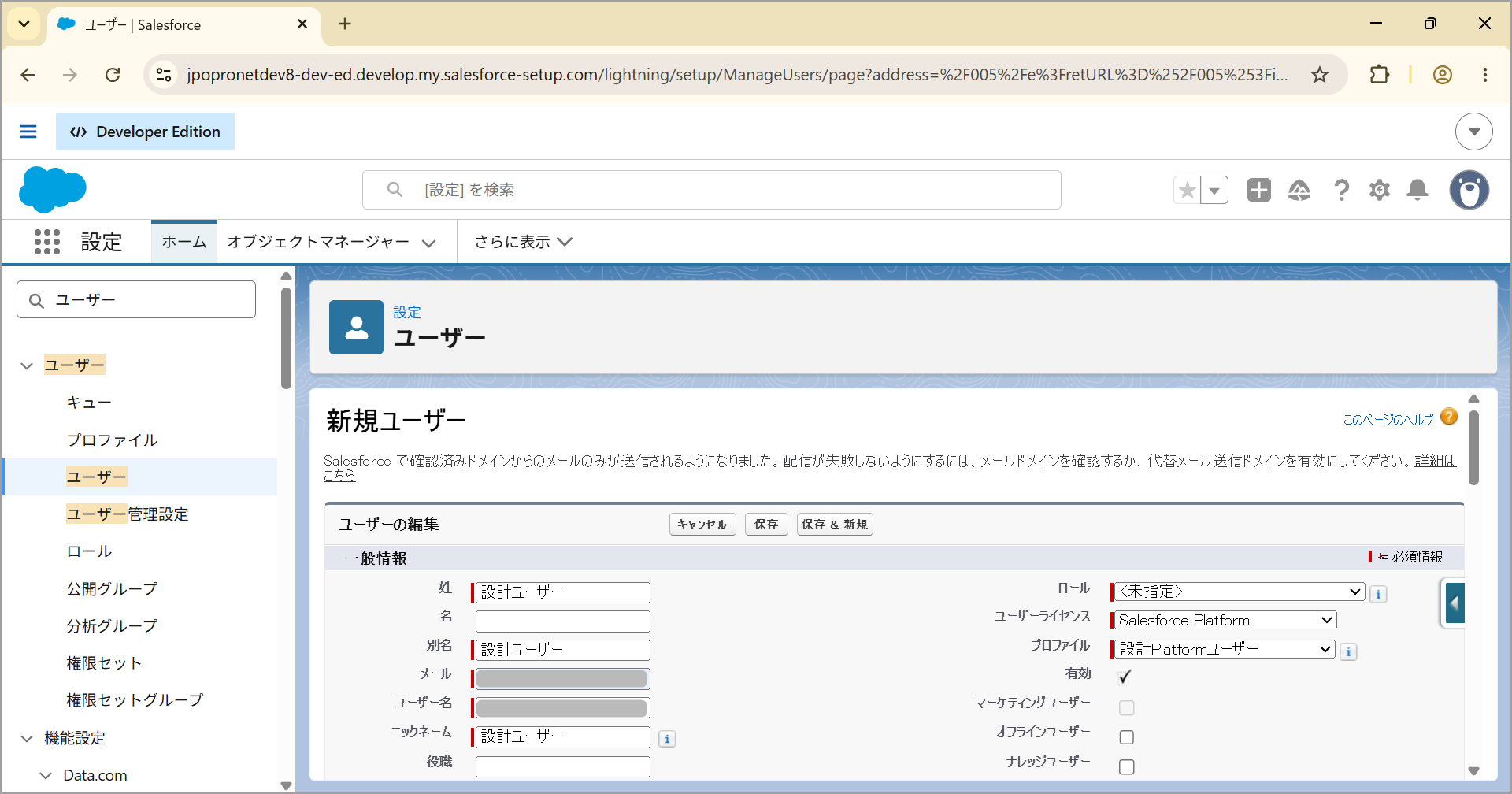Image resolution: width=1512 pixels, height=794 pixels.
Task: Open the このページのヘルプ link
Action: pyautogui.click(x=1388, y=420)
